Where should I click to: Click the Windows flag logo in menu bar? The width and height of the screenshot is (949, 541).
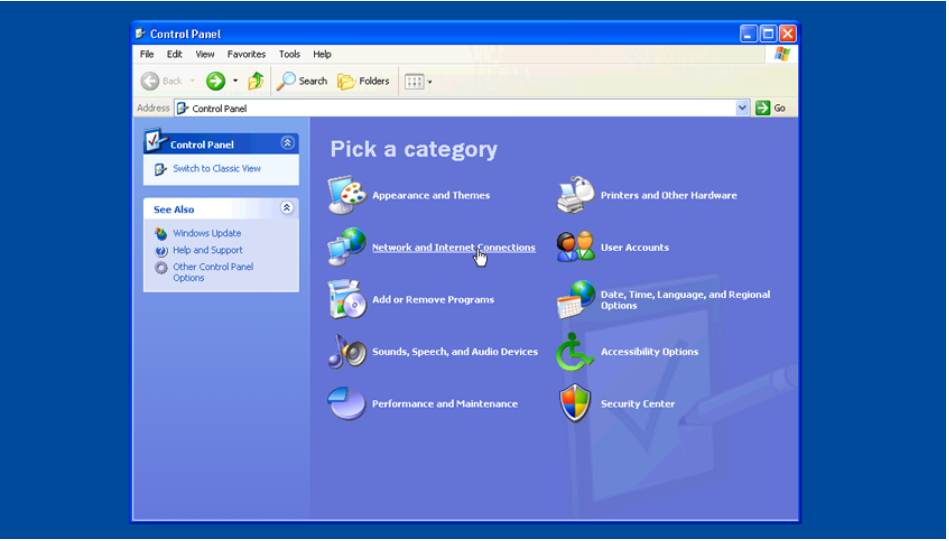[x=782, y=54]
